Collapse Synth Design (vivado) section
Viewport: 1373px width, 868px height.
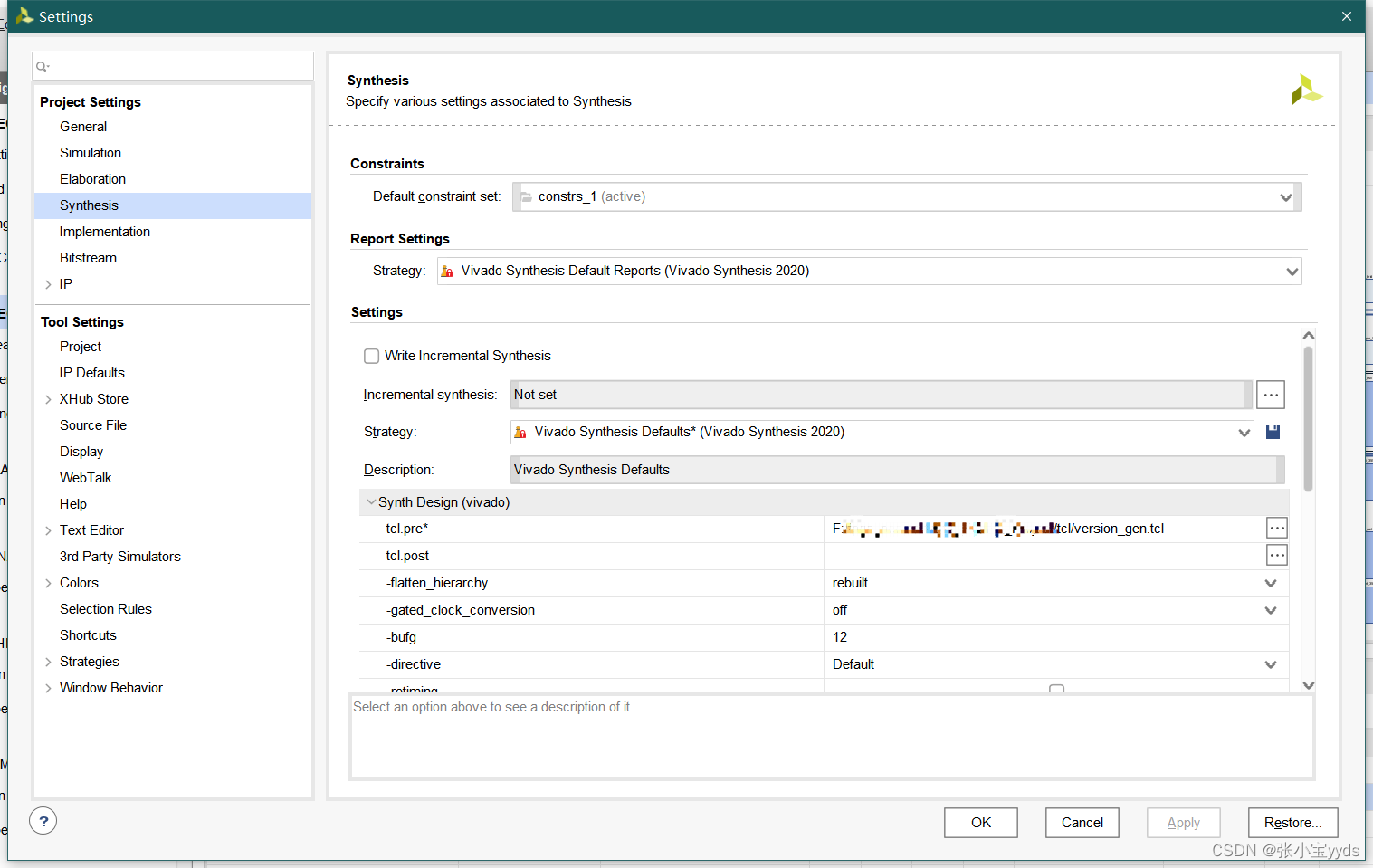tap(371, 502)
